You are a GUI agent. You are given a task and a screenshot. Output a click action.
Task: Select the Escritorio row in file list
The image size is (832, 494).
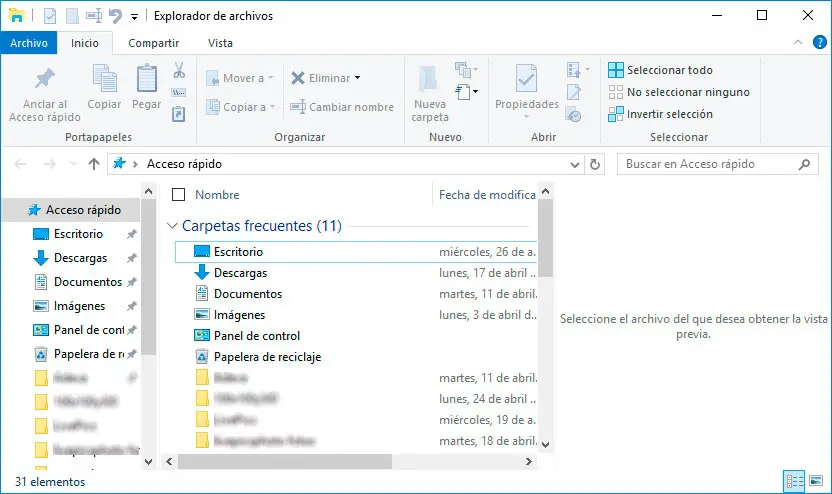coord(356,252)
